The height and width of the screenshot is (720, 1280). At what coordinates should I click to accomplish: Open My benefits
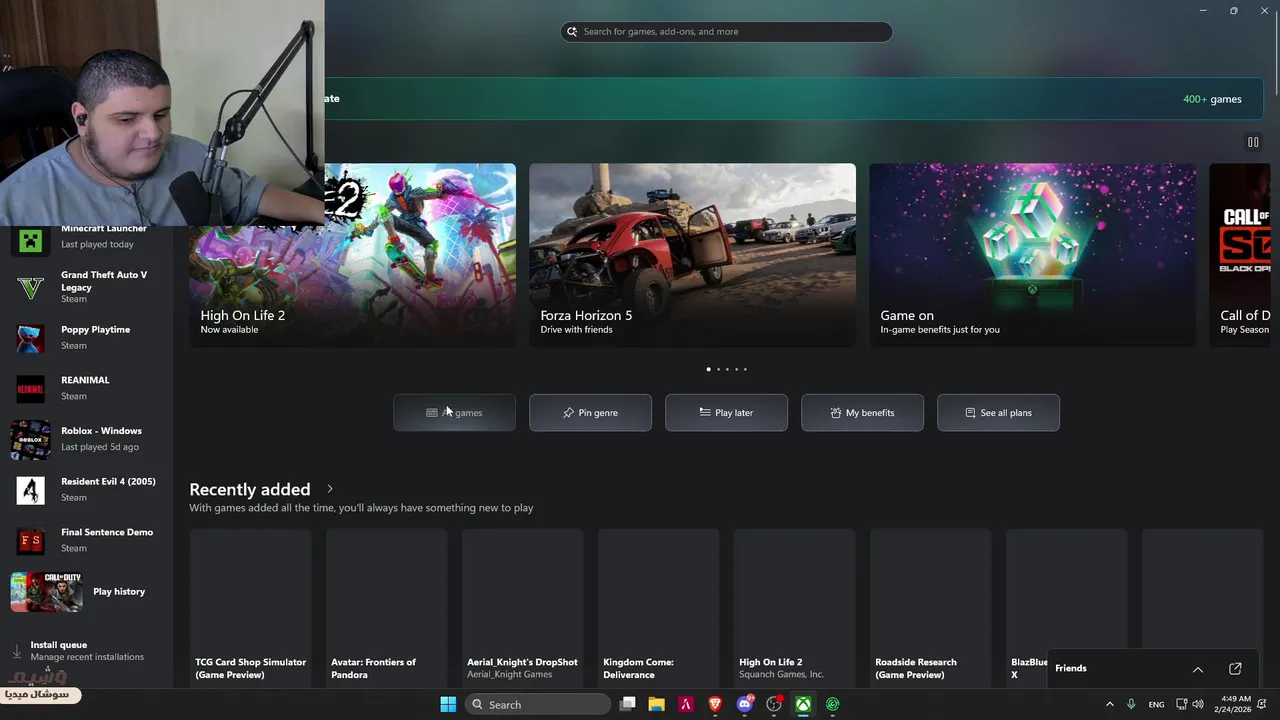click(x=862, y=413)
